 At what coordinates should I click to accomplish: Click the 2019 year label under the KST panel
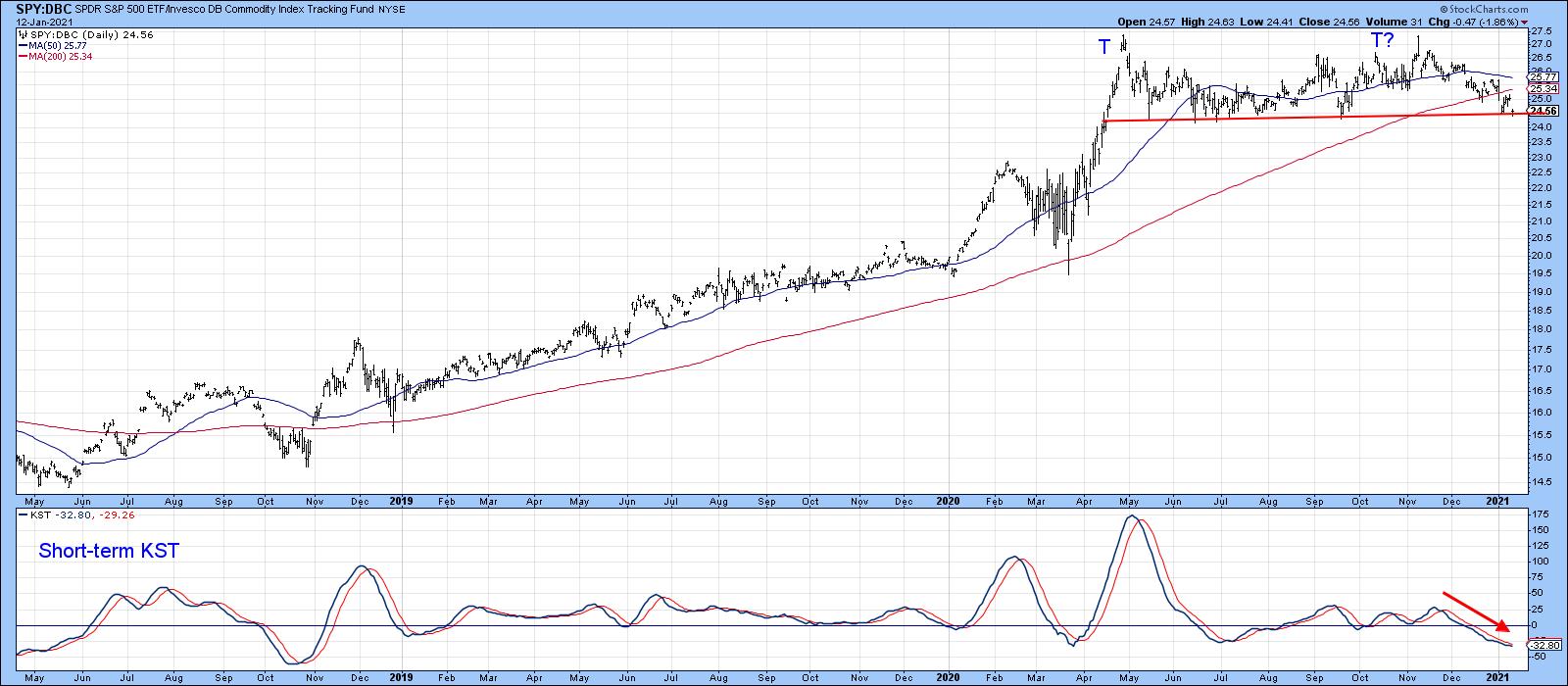401,676
